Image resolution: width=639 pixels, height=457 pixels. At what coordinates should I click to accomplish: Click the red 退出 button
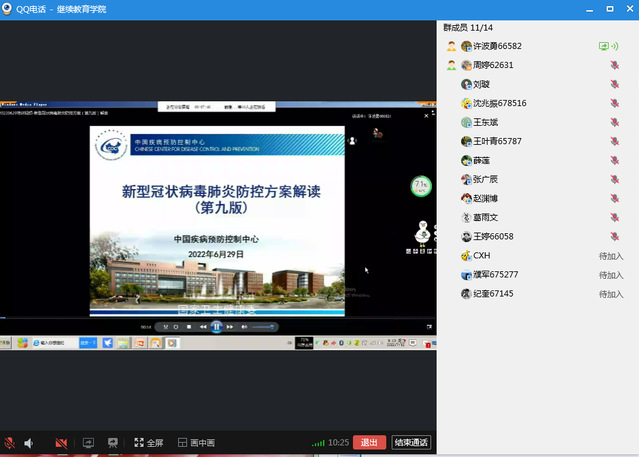pyautogui.click(x=369, y=442)
